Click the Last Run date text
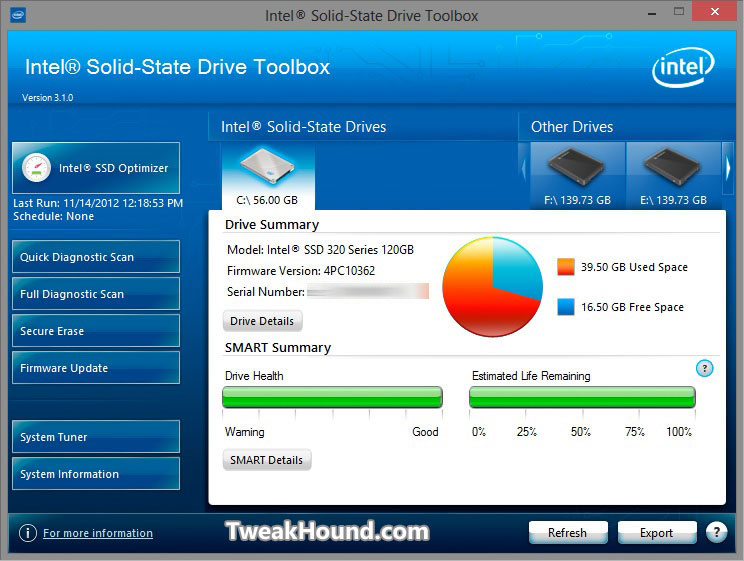This screenshot has height=561, width=744. point(98,203)
